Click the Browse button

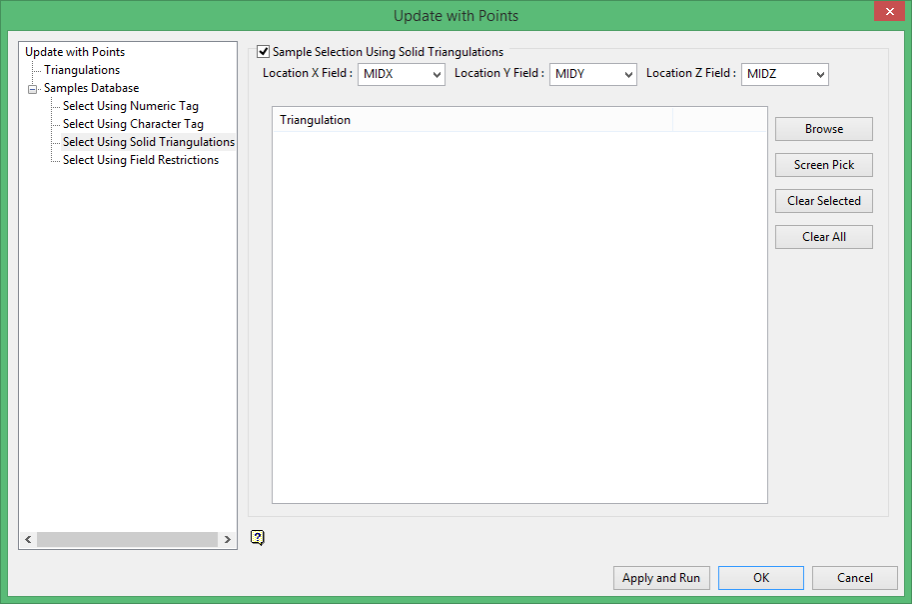tap(824, 129)
